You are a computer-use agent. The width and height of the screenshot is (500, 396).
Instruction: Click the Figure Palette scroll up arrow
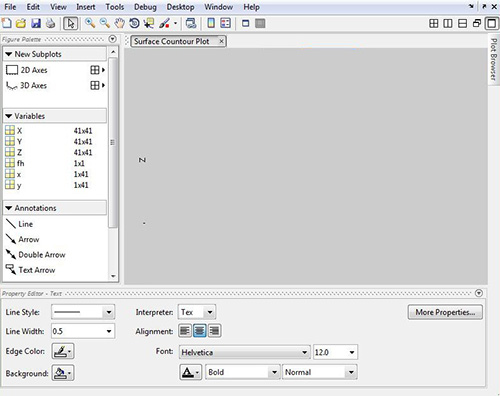coord(113,52)
